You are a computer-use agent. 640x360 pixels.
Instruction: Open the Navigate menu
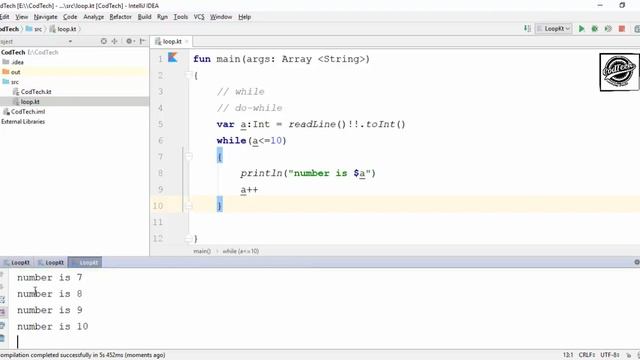[x=45, y=17]
